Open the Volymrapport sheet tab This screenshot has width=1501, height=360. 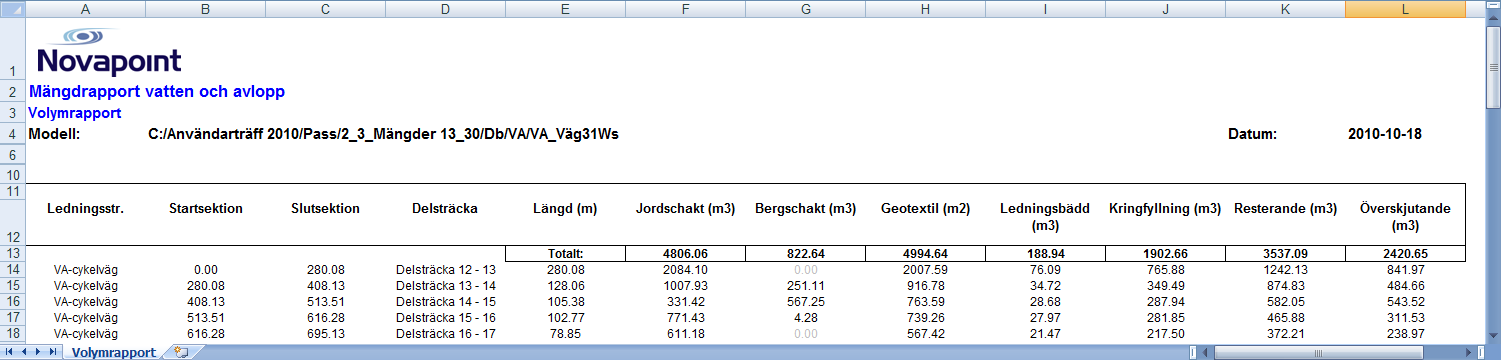pos(113,352)
